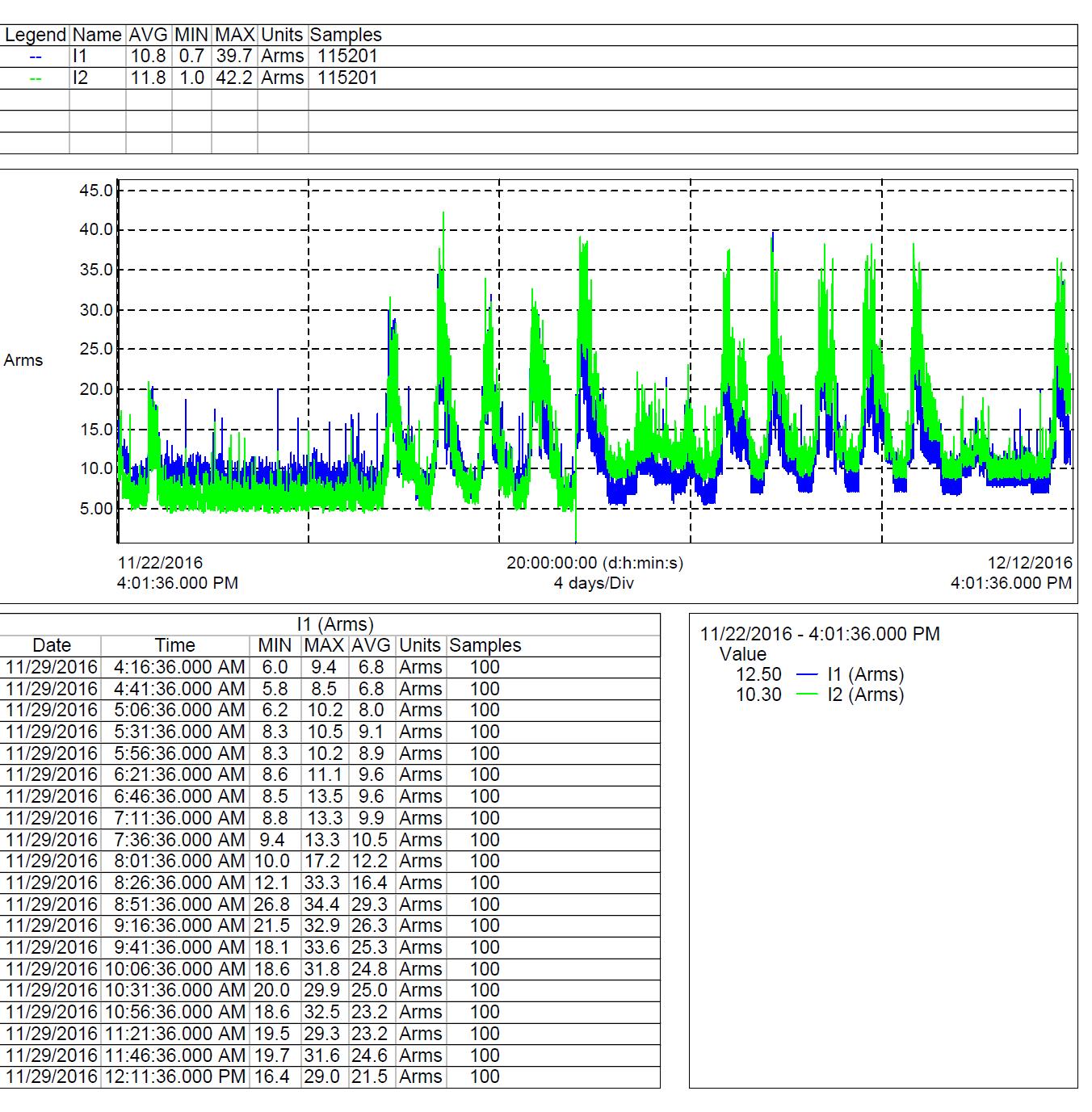The height and width of the screenshot is (1112, 1092).
Task: Click I1 MIN value 0.7
Action: tap(191, 57)
